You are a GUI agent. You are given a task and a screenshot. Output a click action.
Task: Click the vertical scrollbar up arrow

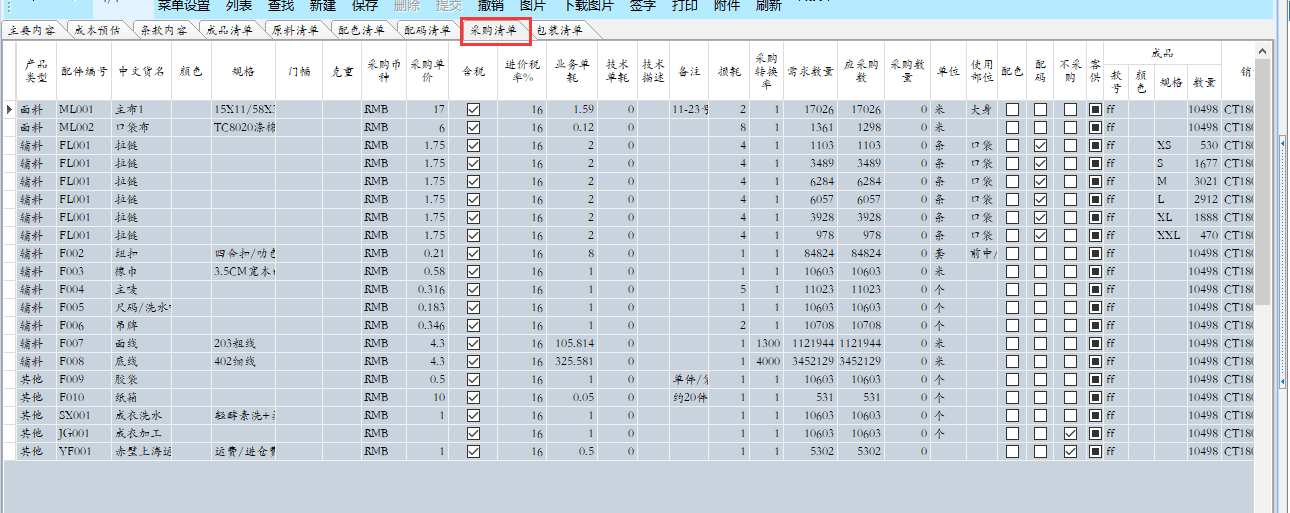pyautogui.click(x=1263, y=50)
